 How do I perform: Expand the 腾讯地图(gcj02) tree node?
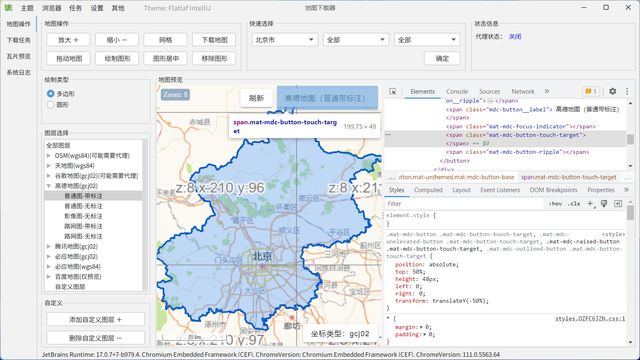[x=49, y=247]
